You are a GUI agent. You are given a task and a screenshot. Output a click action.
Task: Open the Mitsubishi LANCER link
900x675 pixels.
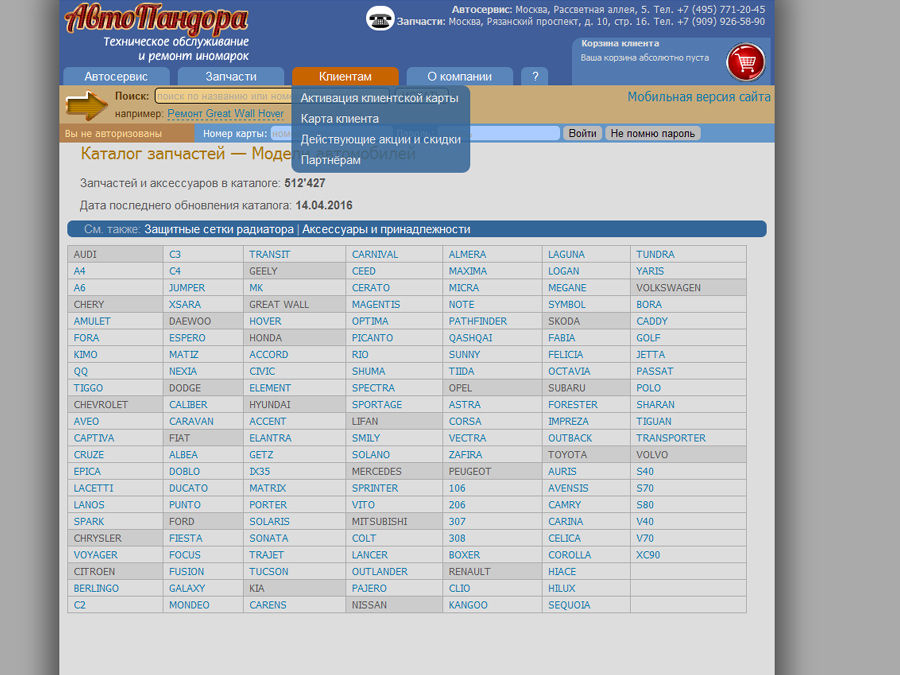click(x=370, y=555)
